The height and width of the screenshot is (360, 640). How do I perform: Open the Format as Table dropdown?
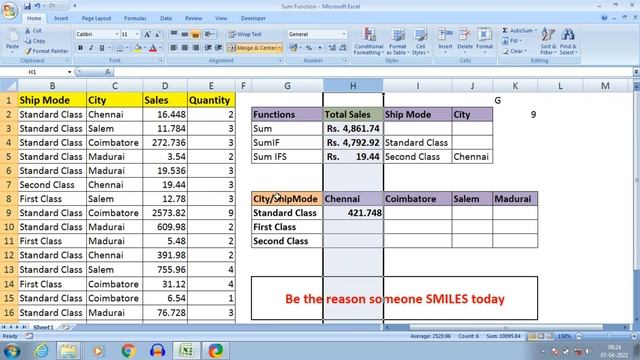[397, 41]
